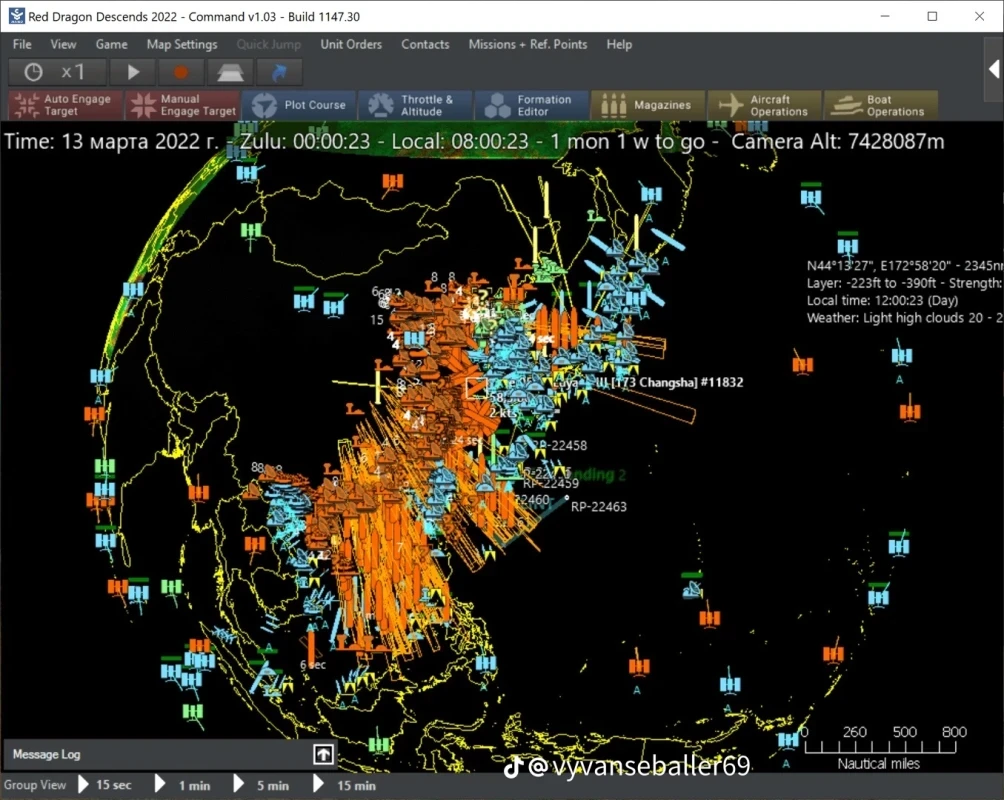The height and width of the screenshot is (800, 1004).
Task: Click the Message Log bar
Action: [170, 754]
